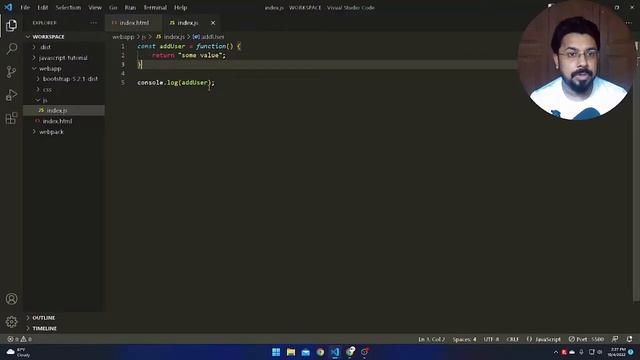Image resolution: width=640 pixels, height=360 pixels.
Task: Click the microphone tray icon
Action: tap(581, 352)
